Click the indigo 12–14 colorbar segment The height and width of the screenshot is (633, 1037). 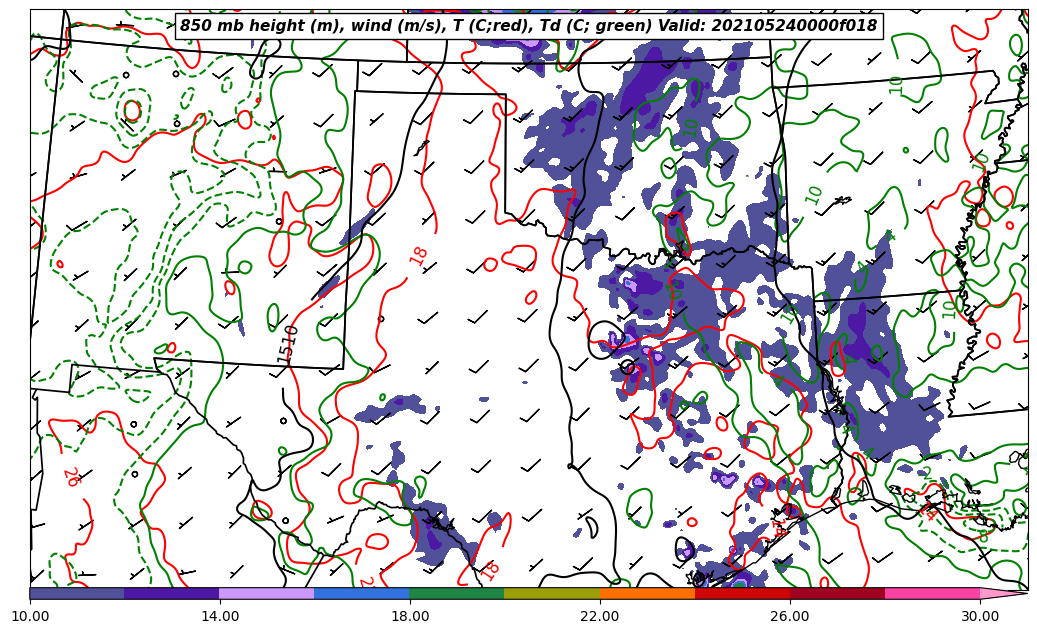click(172, 593)
